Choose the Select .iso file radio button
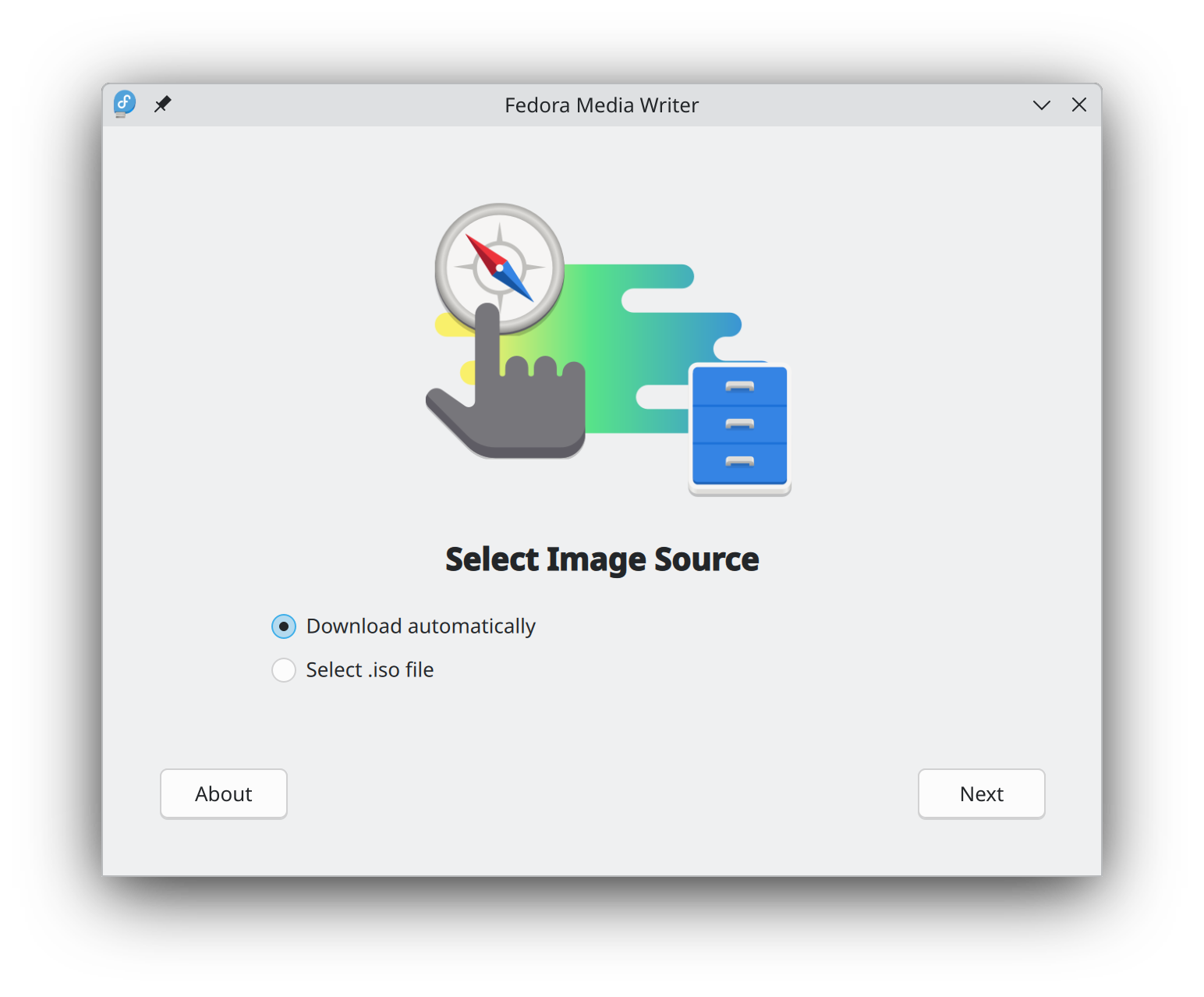The height and width of the screenshot is (997, 1204). click(x=284, y=670)
